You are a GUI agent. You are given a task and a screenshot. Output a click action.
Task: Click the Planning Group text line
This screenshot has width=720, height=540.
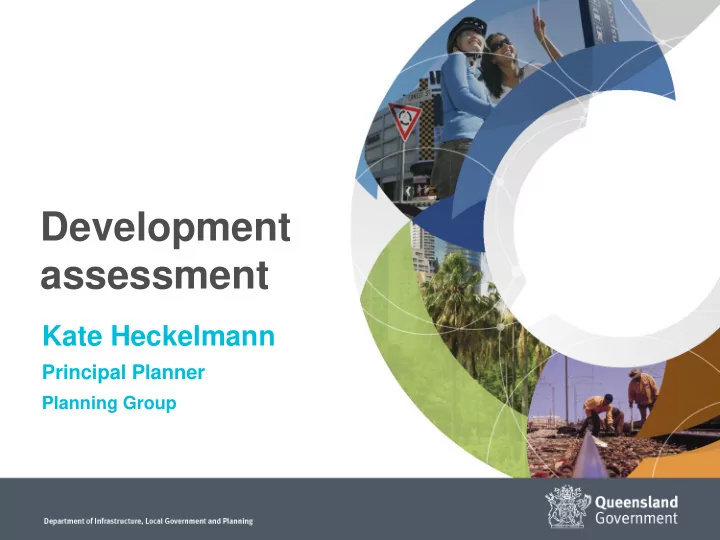coord(109,403)
